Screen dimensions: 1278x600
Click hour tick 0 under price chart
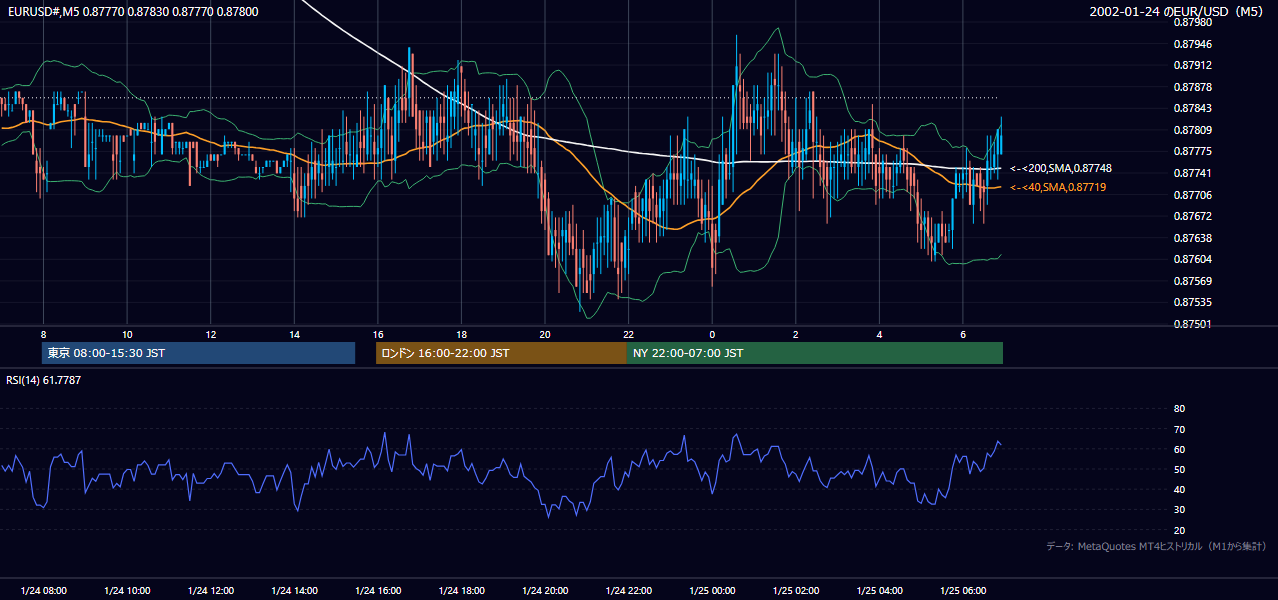pyautogui.click(x=712, y=334)
